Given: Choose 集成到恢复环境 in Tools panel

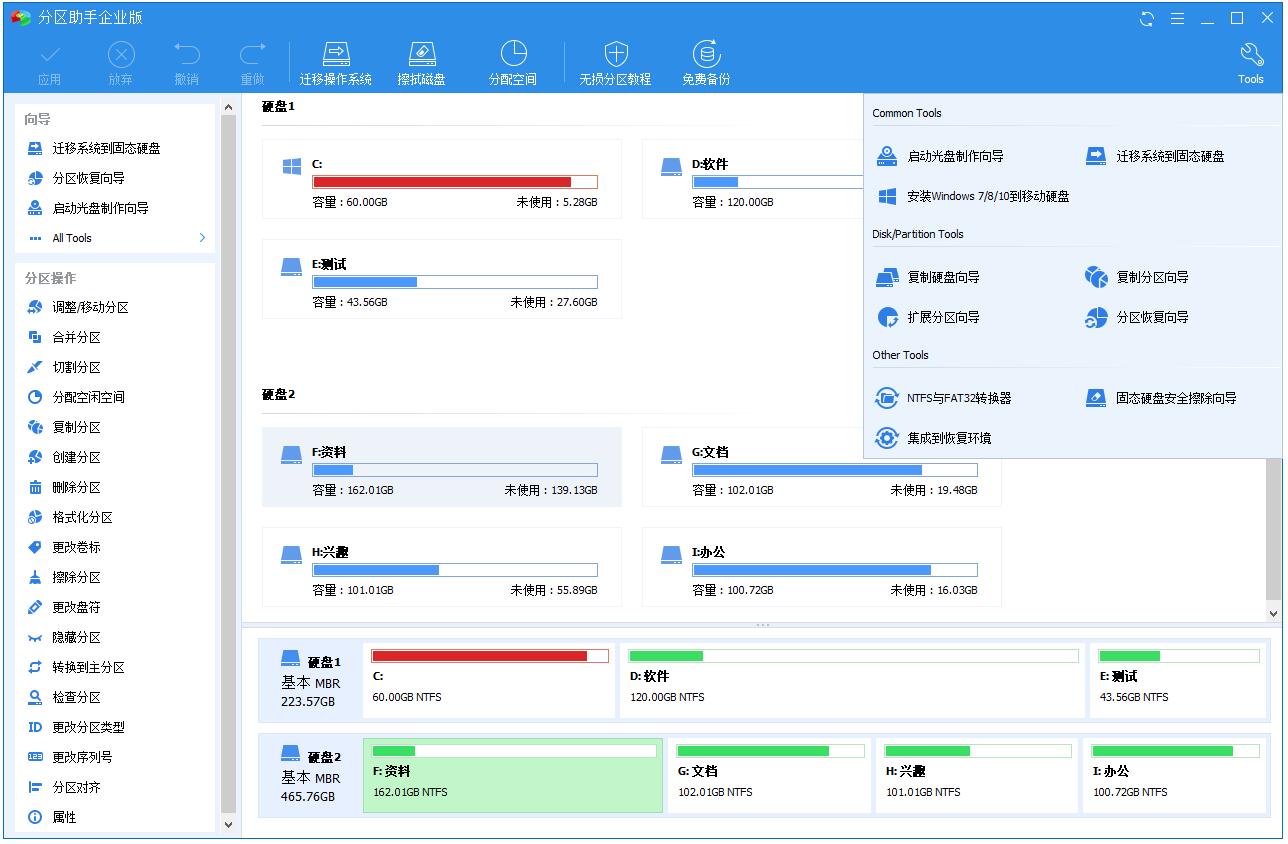Looking at the screenshot, I should [x=934, y=438].
